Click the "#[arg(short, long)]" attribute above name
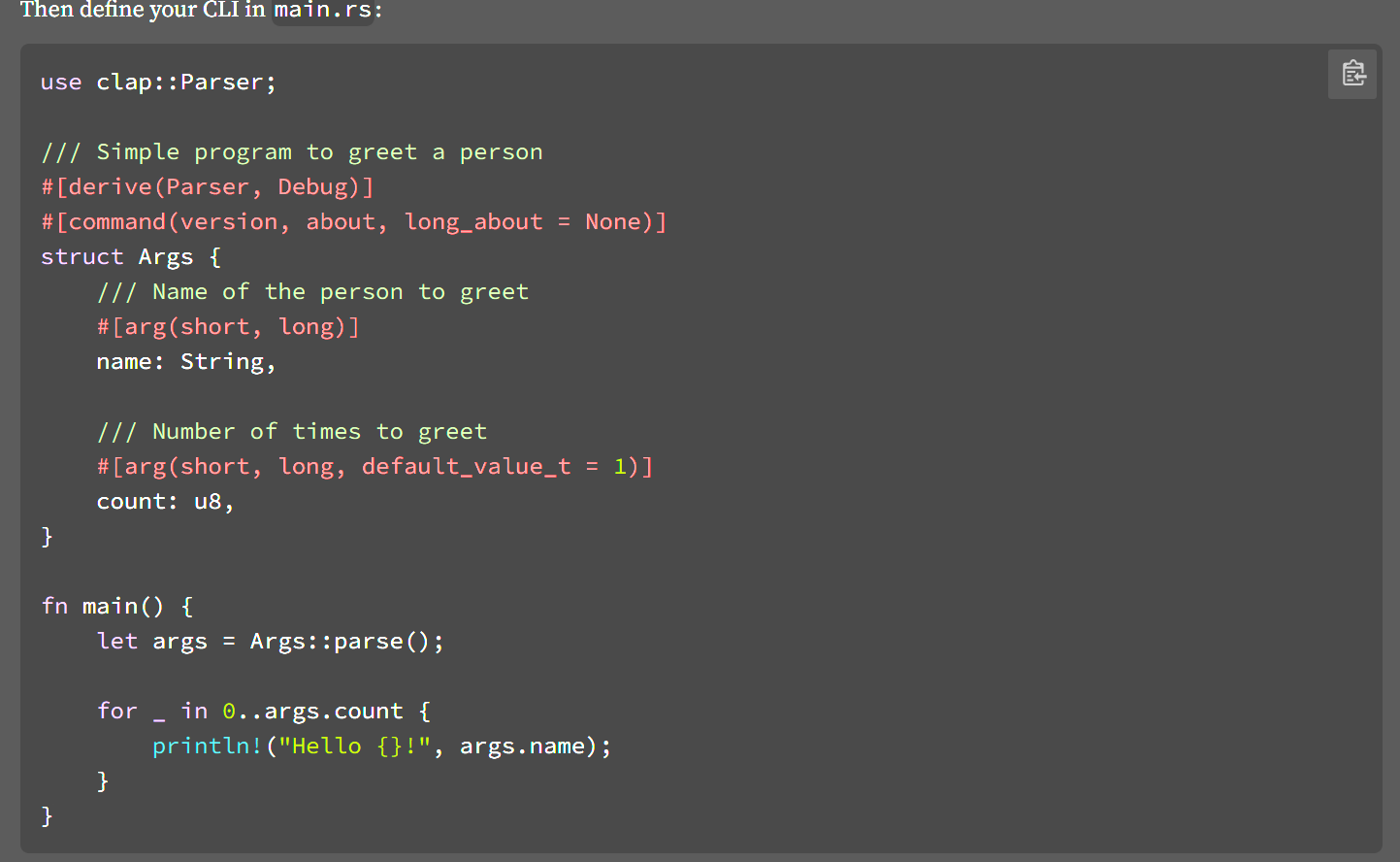 (228, 327)
